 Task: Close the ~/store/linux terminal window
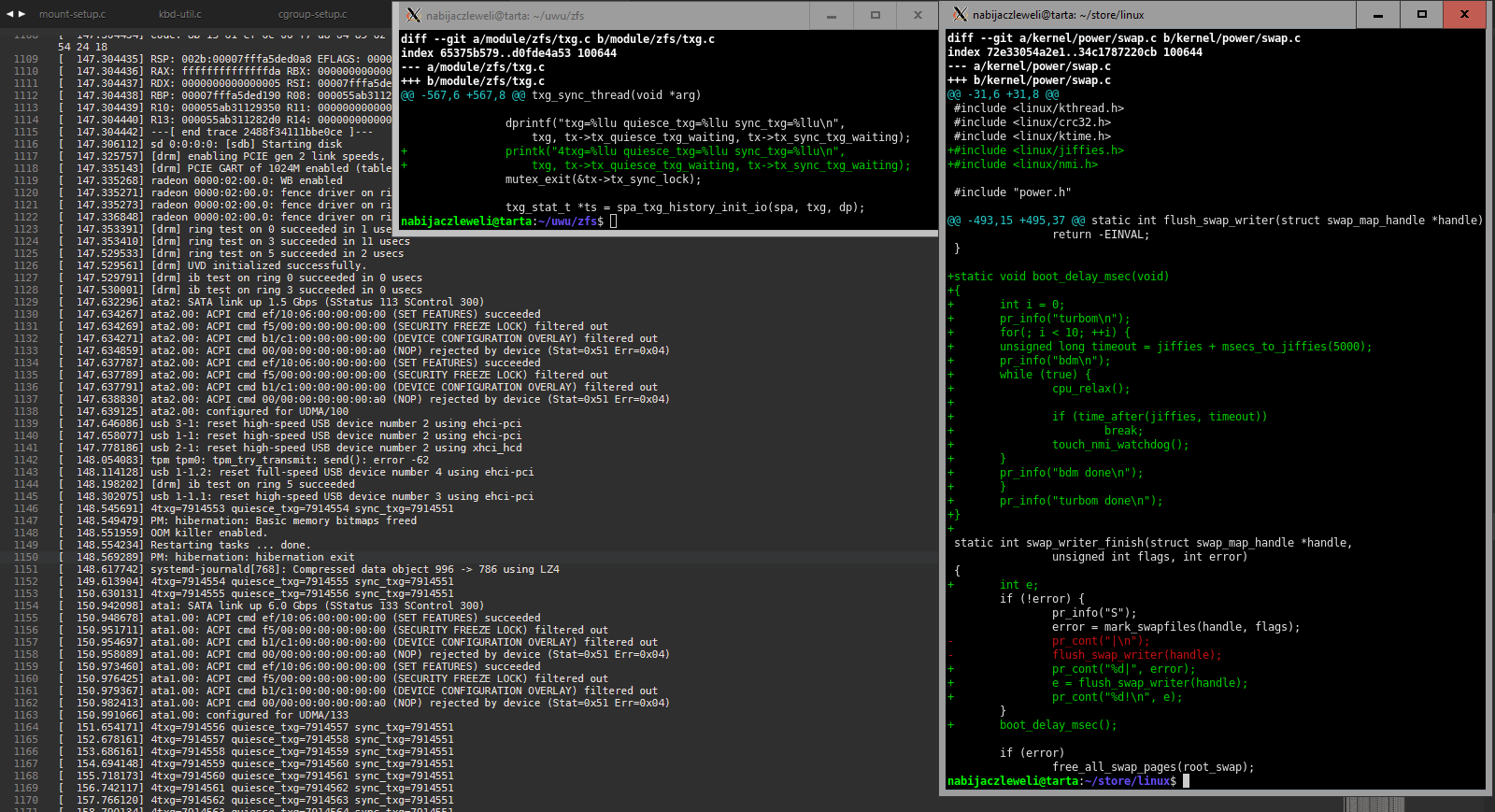(x=1464, y=14)
